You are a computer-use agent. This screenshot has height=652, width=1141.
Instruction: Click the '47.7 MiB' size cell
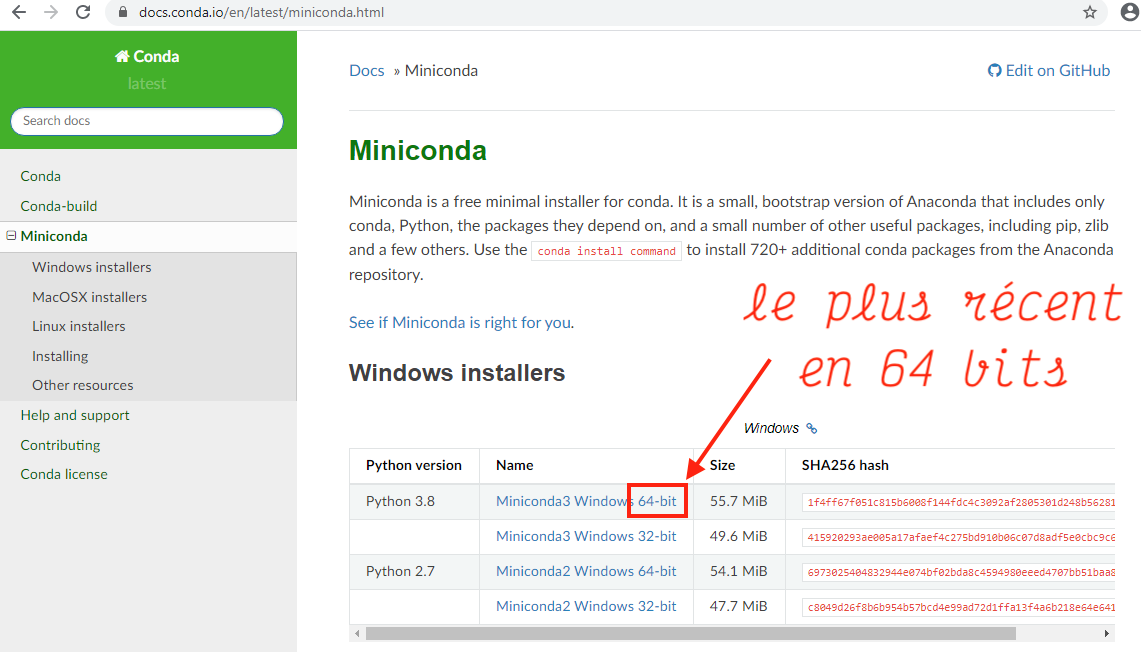pyautogui.click(x=739, y=606)
